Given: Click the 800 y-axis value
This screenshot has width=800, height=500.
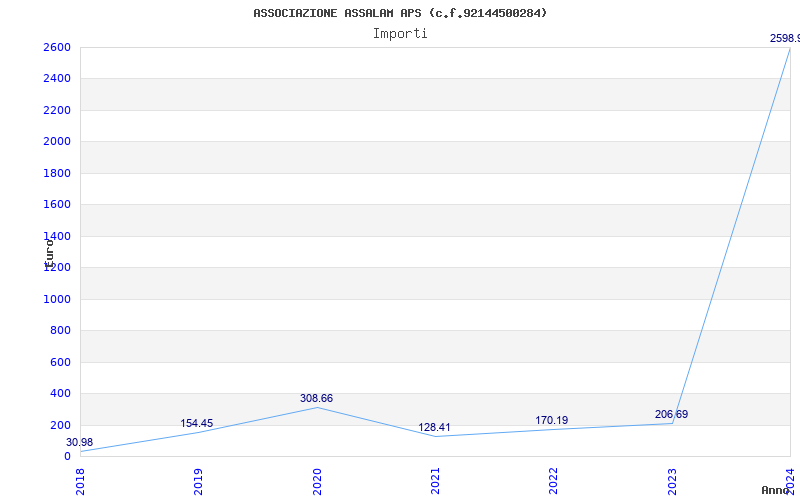Looking at the screenshot, I should [60, 331].
